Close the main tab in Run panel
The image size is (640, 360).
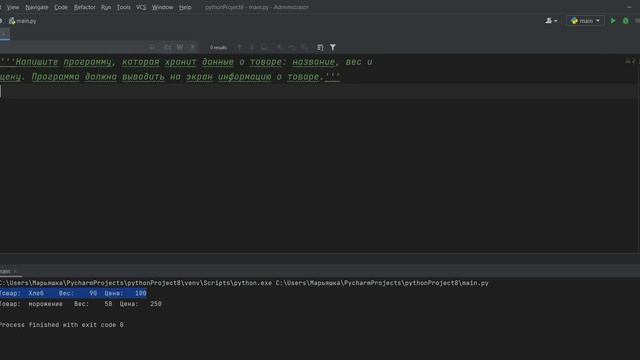click(16, 271)
